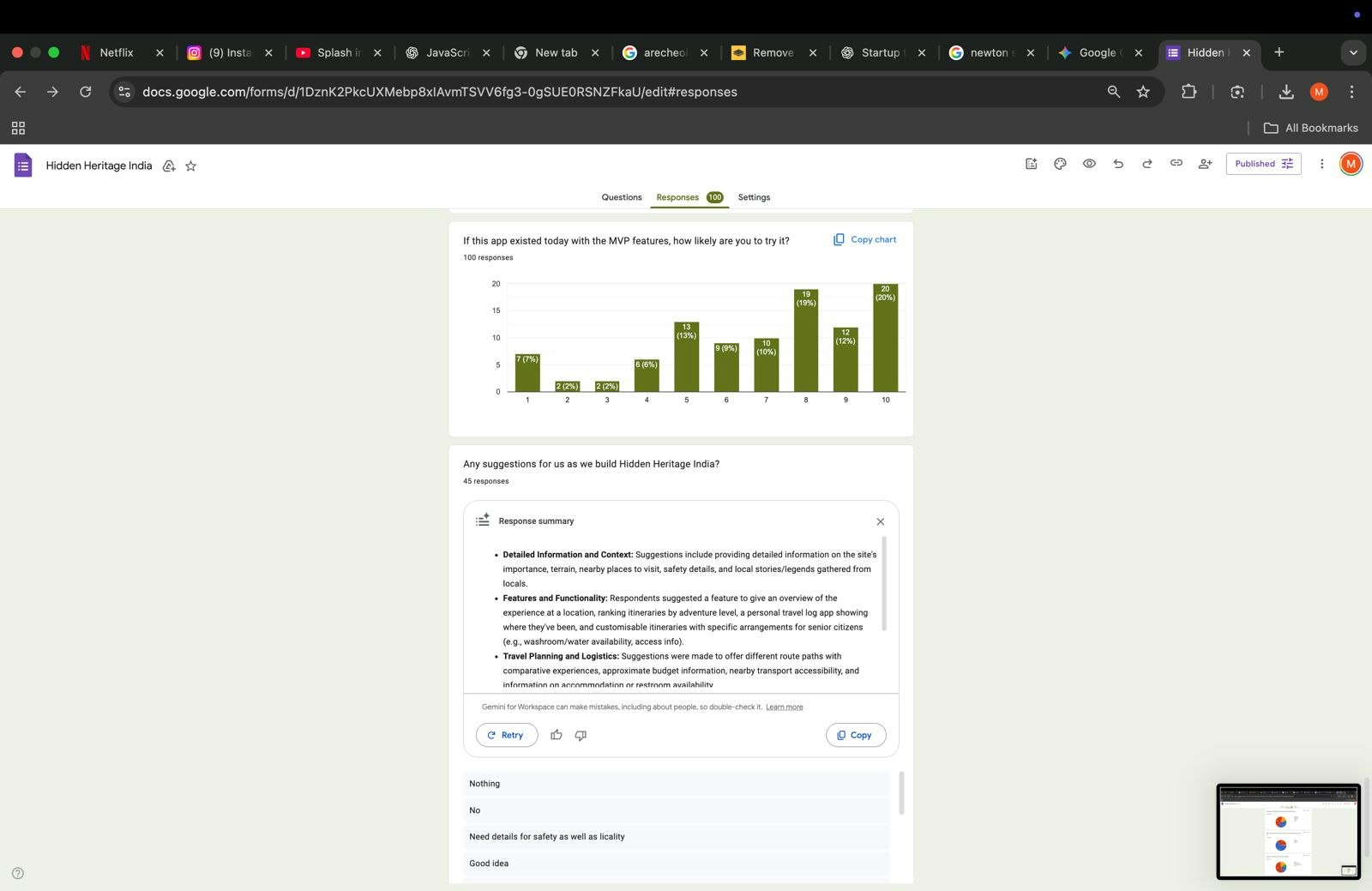Bookmark this page with the star
Screen dimensions: 1372x891
[1143, 92]
